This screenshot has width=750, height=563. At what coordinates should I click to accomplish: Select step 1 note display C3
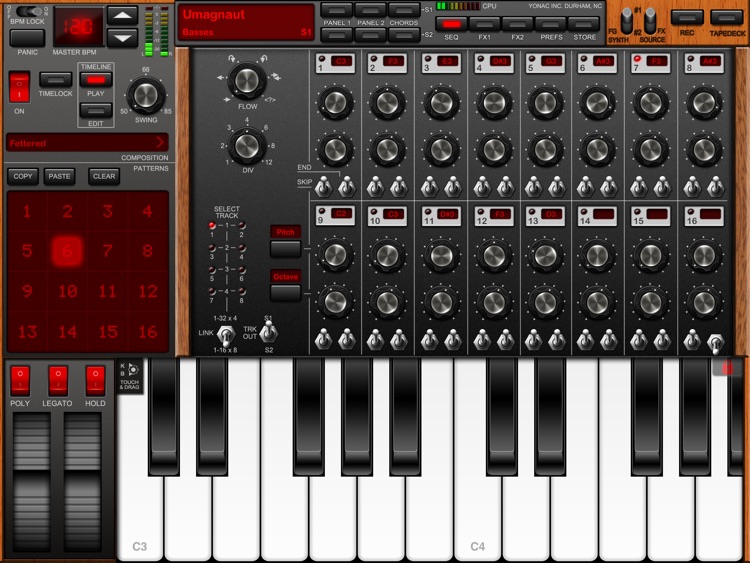[x=341, y=61]
